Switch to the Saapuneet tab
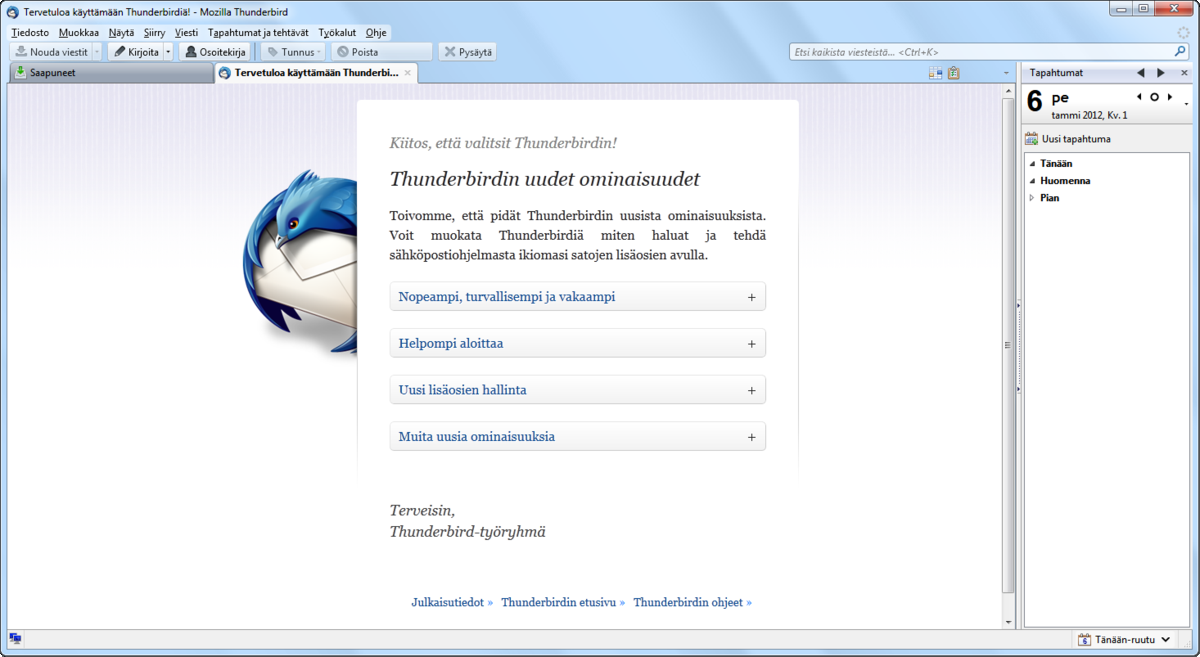The height and width of the screenshot is (657, 1200). pos(110,73)
